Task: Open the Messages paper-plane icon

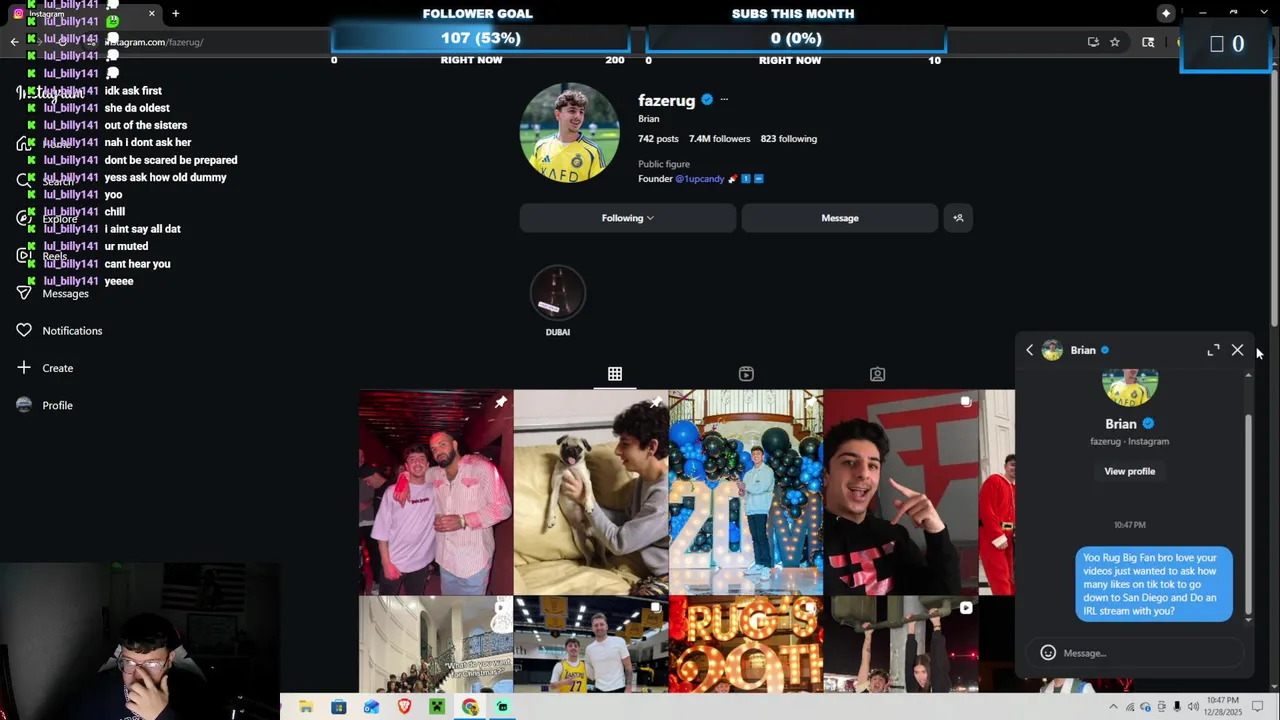Action: pyautogui.click(x=24, y=292)
